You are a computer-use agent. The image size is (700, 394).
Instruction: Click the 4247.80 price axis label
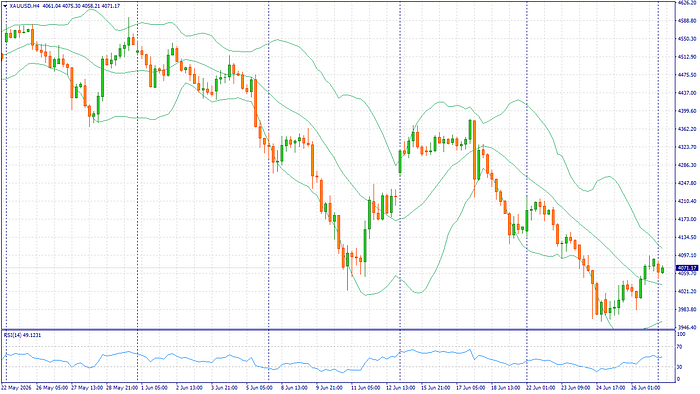click(687, 183)
